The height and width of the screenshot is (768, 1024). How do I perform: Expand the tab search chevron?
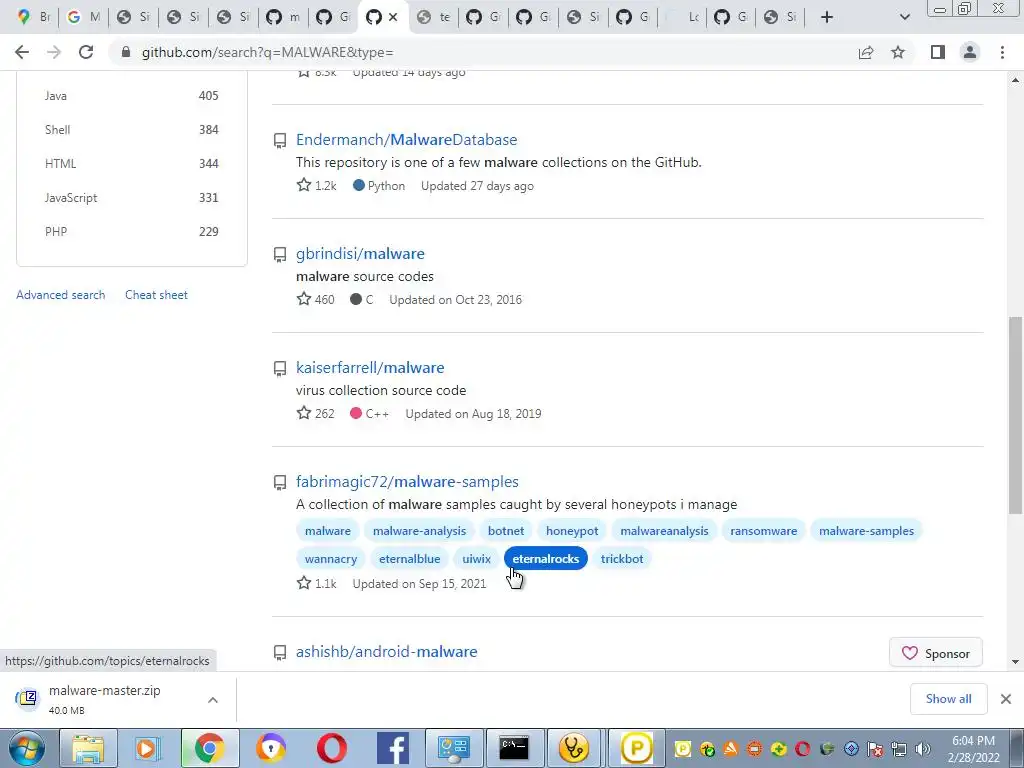click(x=904, y=17)
